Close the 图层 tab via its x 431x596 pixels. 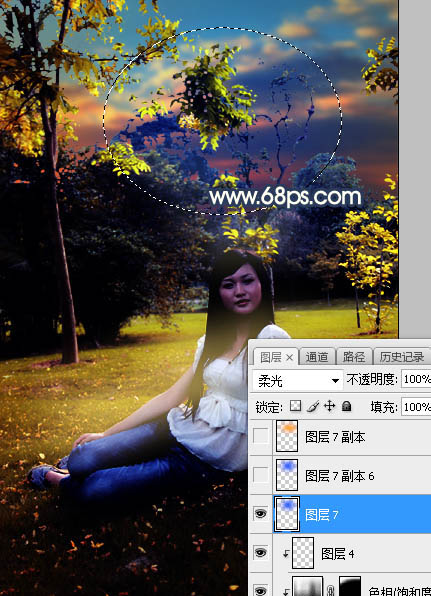pyautogui.click(x=290, y=357)
